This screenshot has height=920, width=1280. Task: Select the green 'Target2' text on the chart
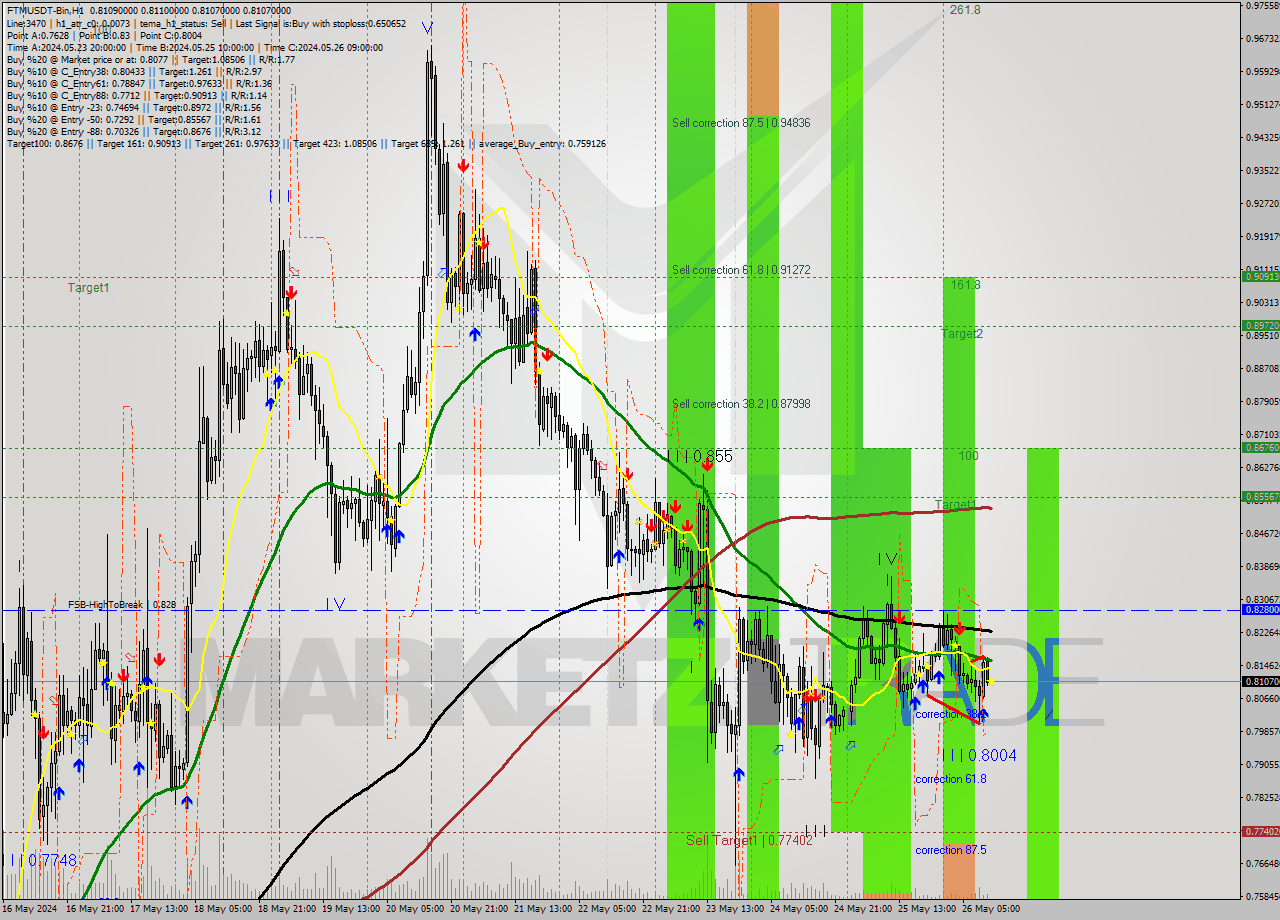click(x=961, y=333)
